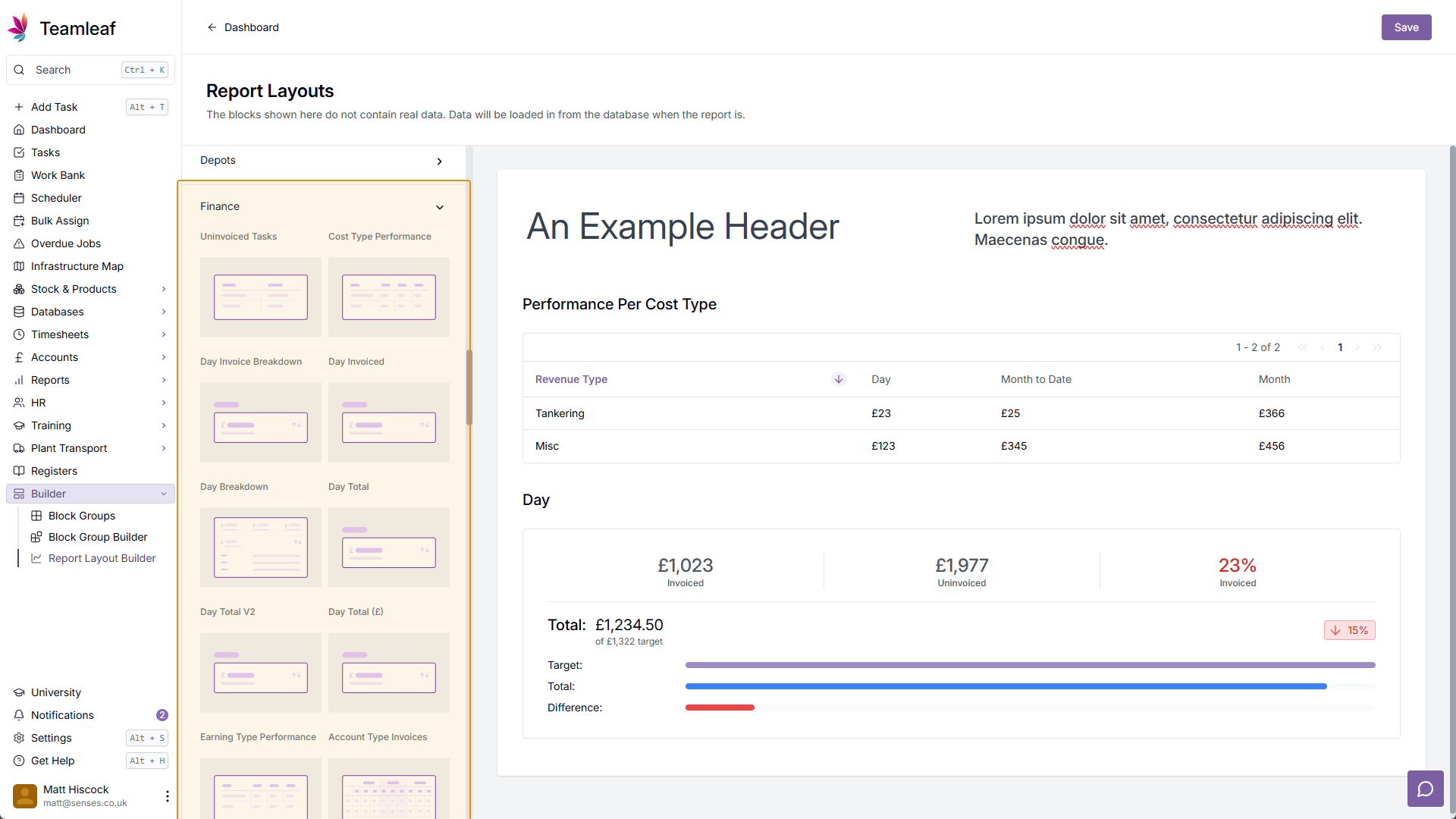Click the Scheduler calendar icon

[x=19, y=198]
